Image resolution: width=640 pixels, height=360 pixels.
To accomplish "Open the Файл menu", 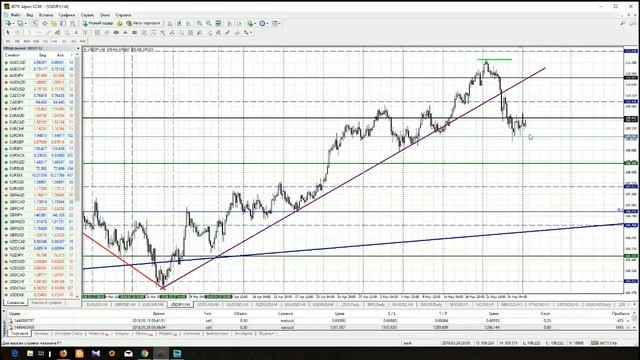I will tap(16, 15).
